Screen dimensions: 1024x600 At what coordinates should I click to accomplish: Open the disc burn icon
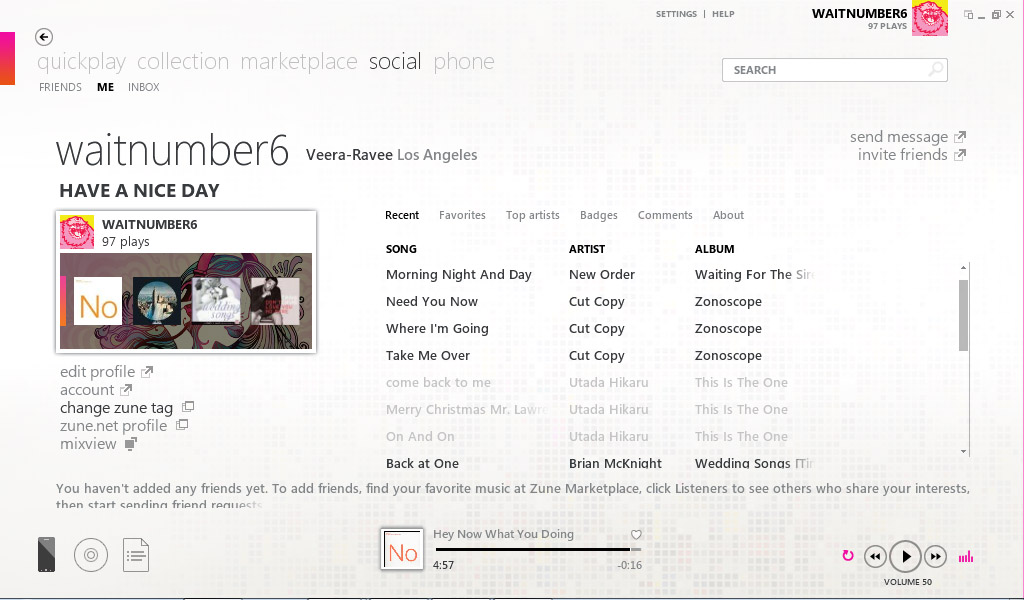[91, 555]
